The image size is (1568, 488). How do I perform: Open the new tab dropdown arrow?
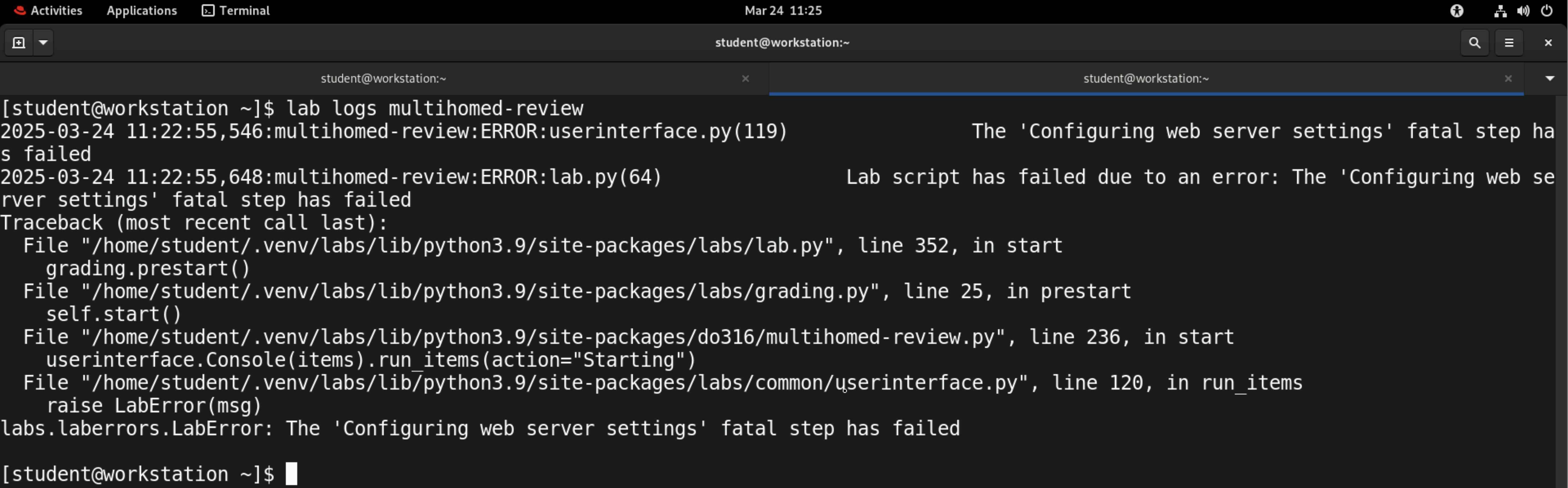coord(43,43)
